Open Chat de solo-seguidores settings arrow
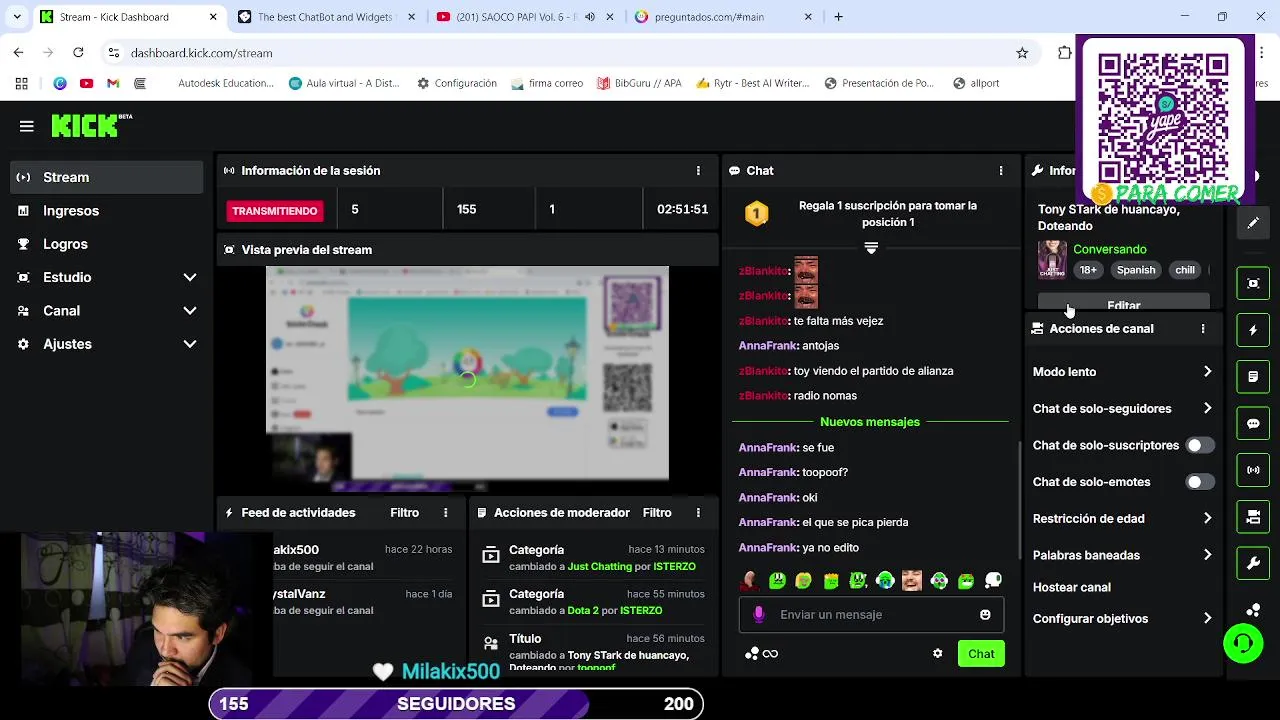This screenshot has height=720, width=1280. click(1207, 408)
